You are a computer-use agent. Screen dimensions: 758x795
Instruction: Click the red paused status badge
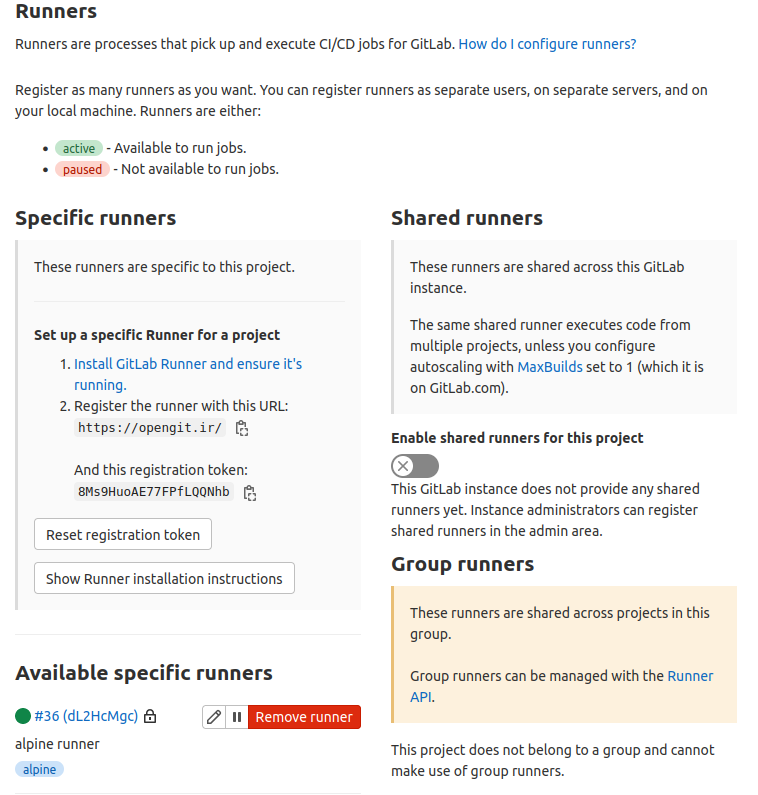[82, 169]
